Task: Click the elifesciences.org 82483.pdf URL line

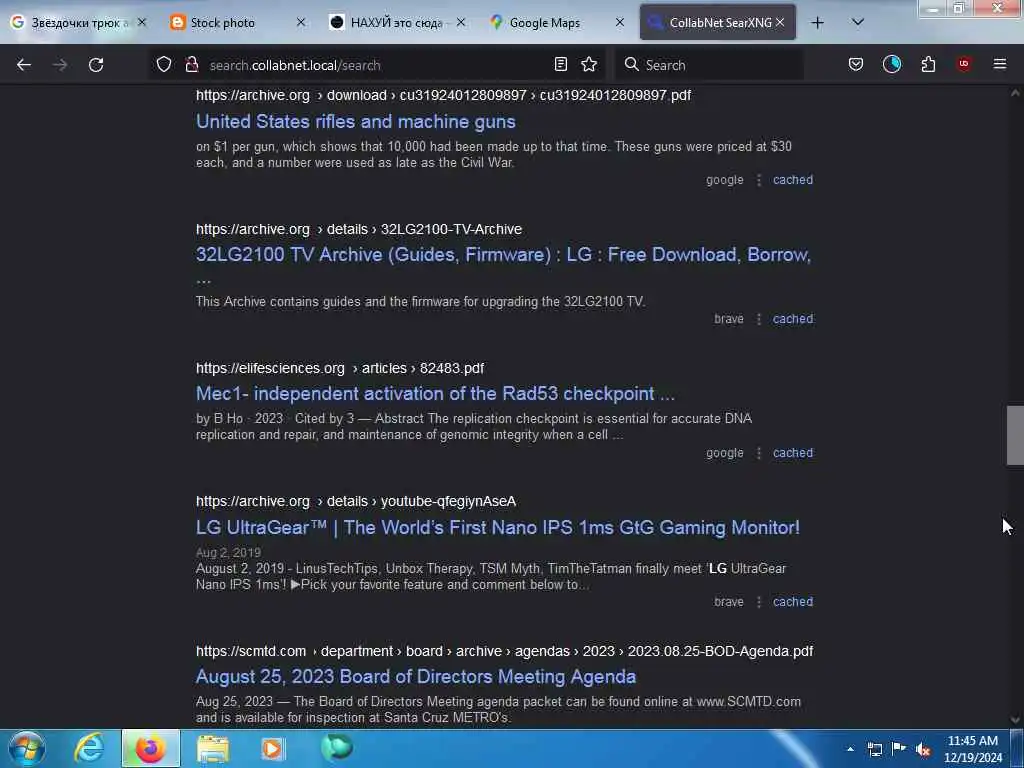Action: coord(340,368)
